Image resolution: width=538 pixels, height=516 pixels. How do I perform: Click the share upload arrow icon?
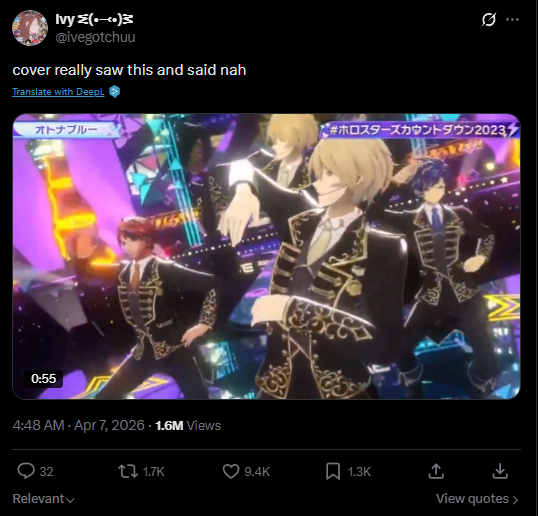click(x=436, y=471)
